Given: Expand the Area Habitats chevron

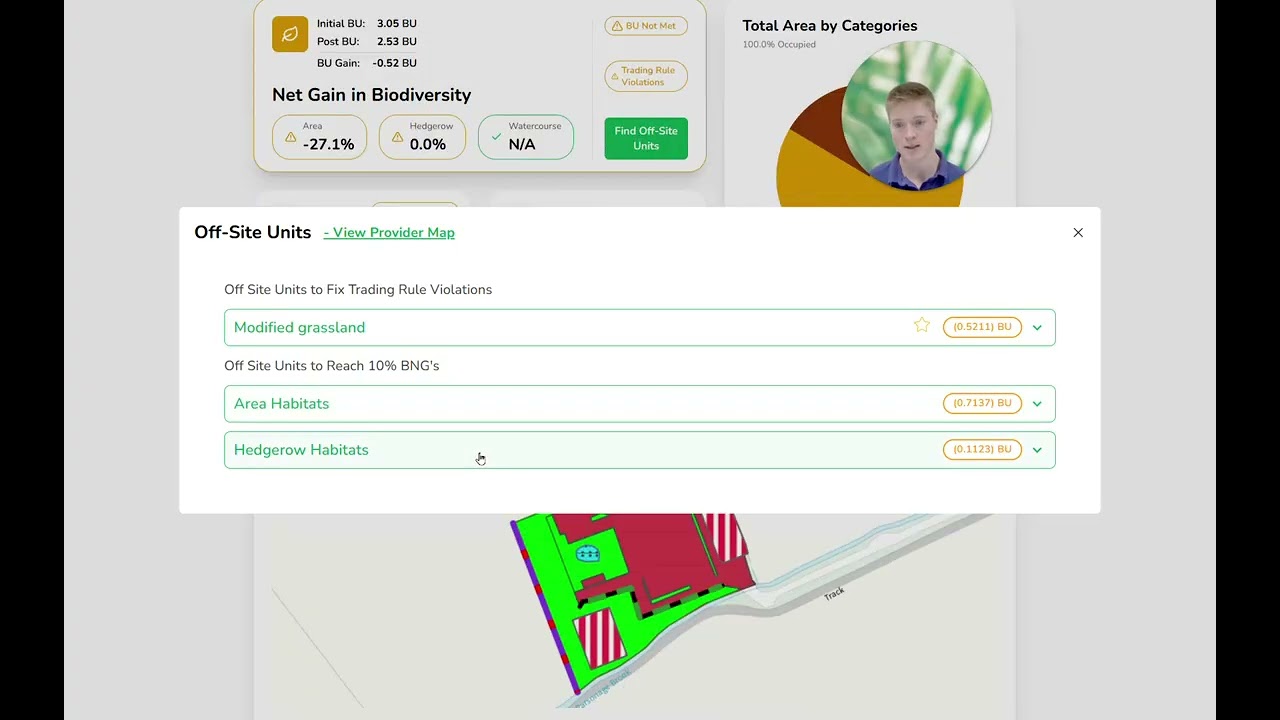Looking at the screenshot, I should [1037, 403].
